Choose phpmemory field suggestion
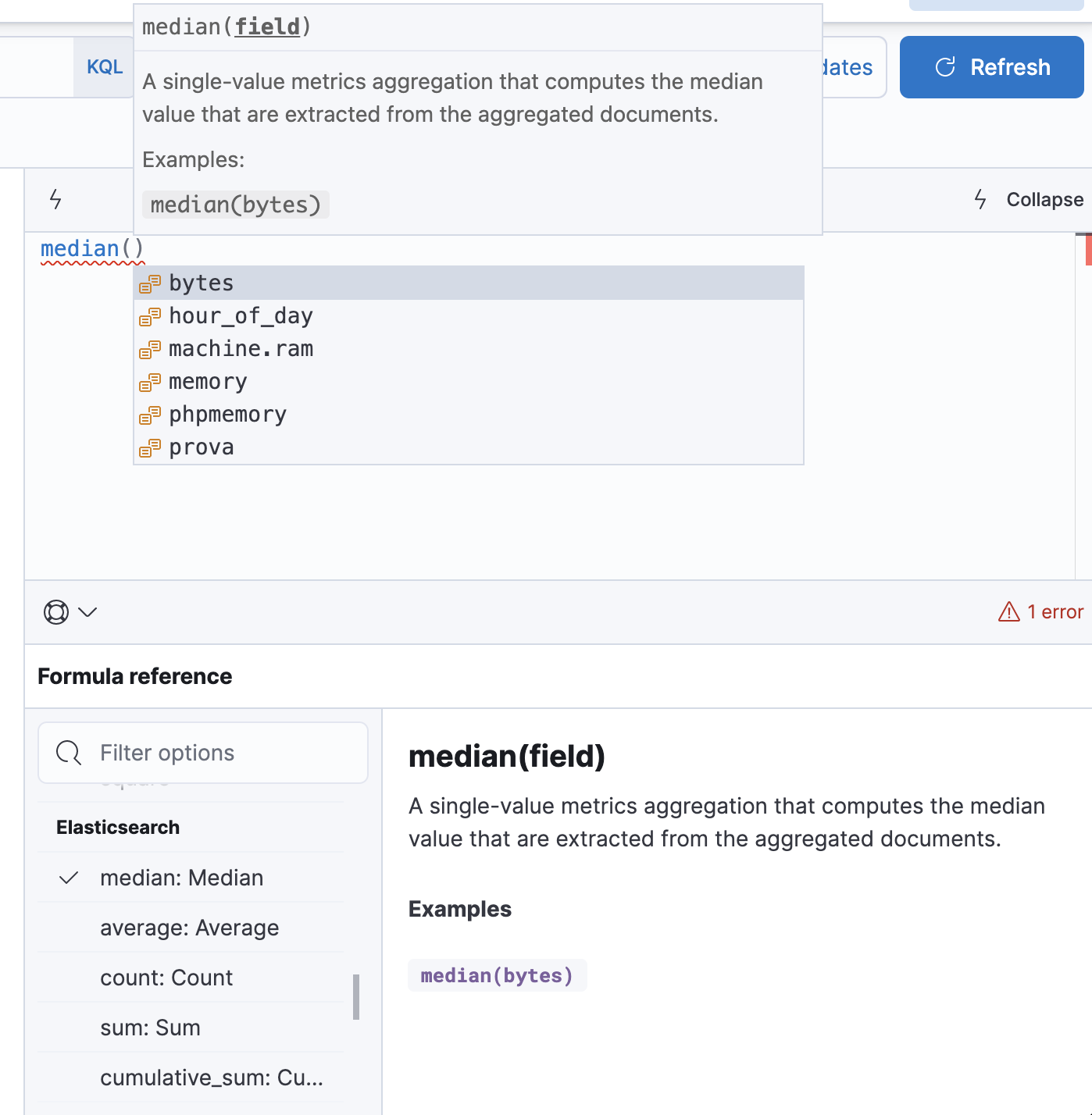Viewport: 1092px width, 1115px height. tap(227, 415)
